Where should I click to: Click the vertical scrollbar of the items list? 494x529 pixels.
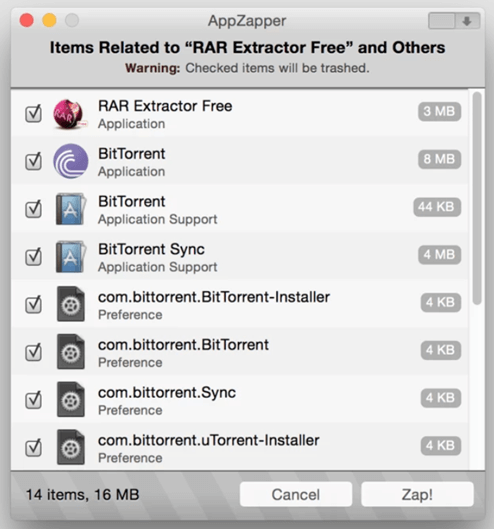477,198
